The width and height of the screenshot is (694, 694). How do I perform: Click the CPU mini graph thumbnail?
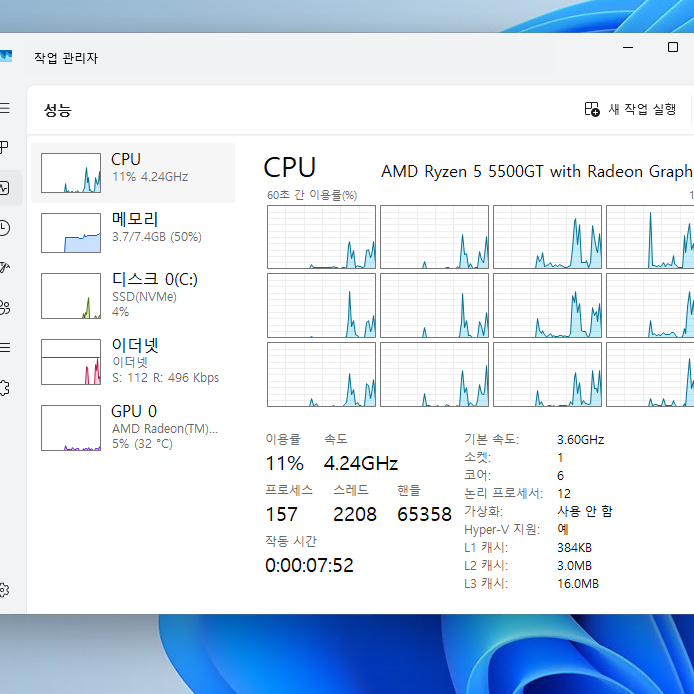click(x=71, y=173)
